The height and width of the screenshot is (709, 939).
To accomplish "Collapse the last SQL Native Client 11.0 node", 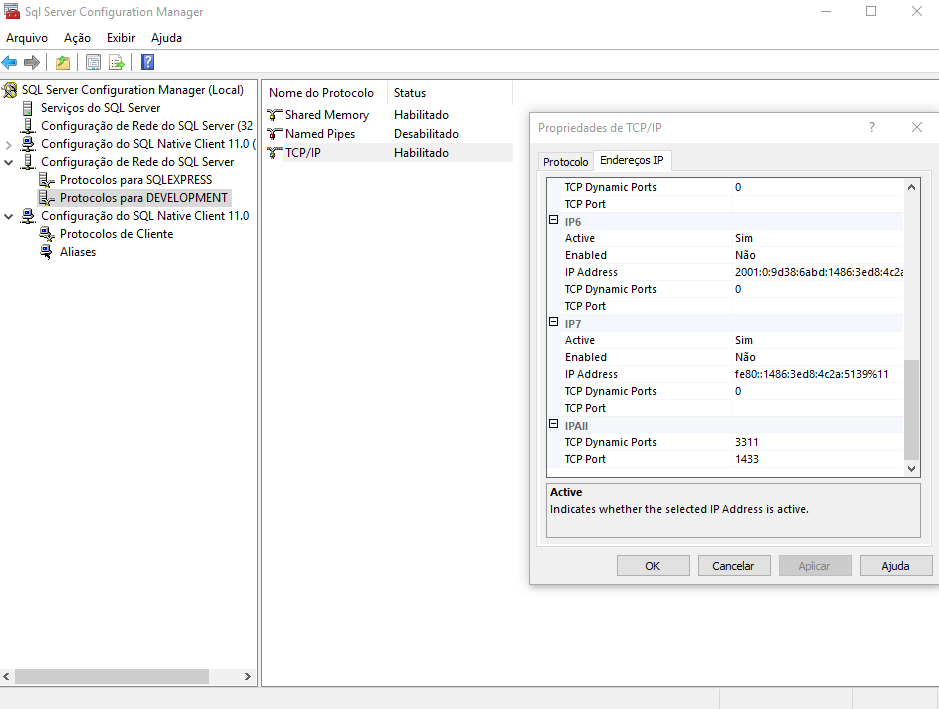I will pyautogui.click(x=8, y=216).
